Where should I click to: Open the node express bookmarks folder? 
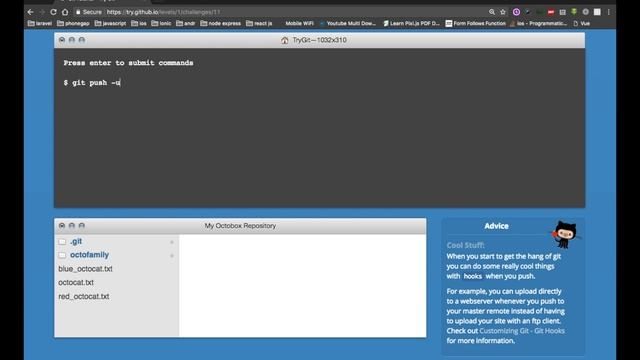tap(220, 23)
